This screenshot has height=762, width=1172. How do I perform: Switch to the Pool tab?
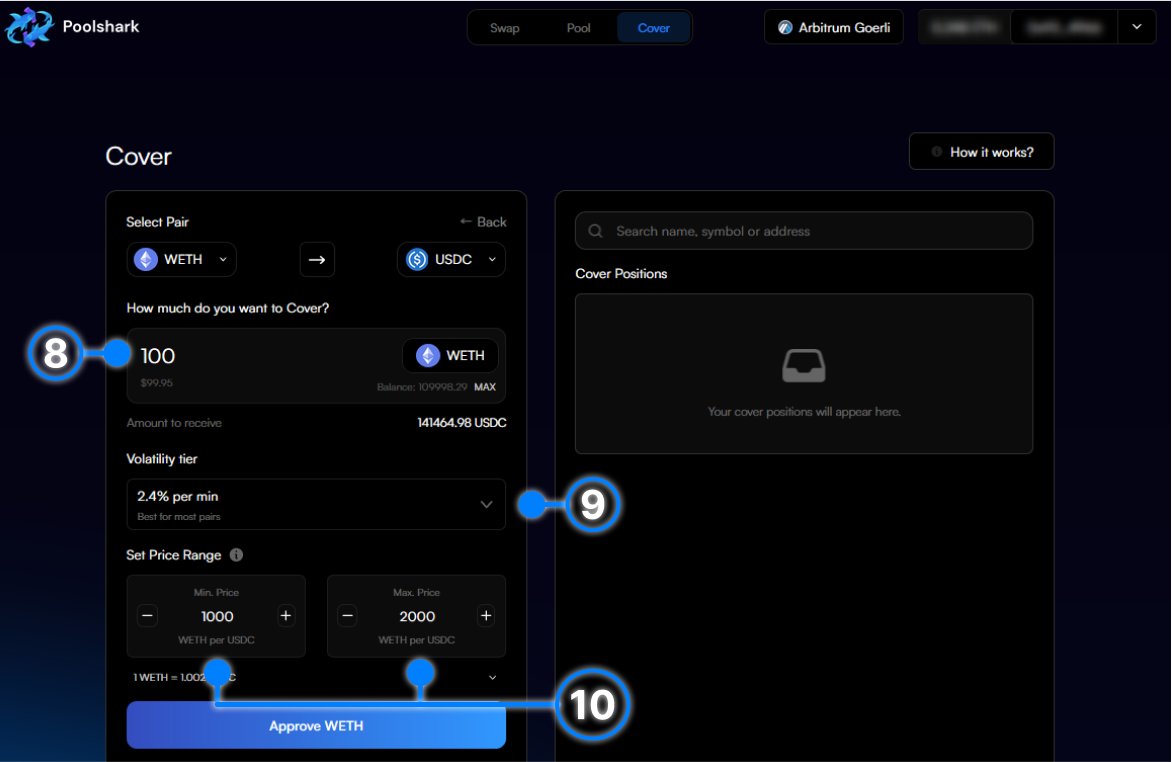click(579, 28)
